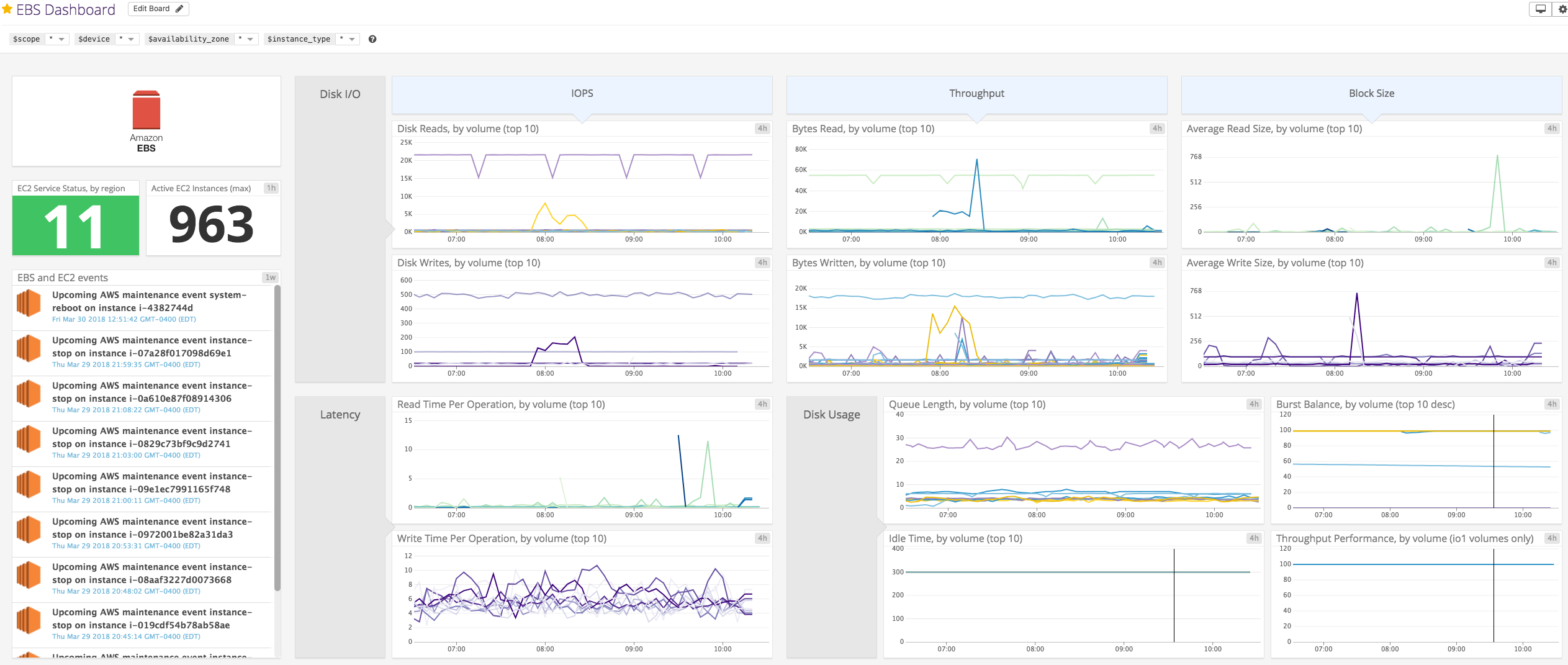1568x665 pixels.
Task: Click the AWS icon beside the system-reboot event
Action: (x=29, y=303)
